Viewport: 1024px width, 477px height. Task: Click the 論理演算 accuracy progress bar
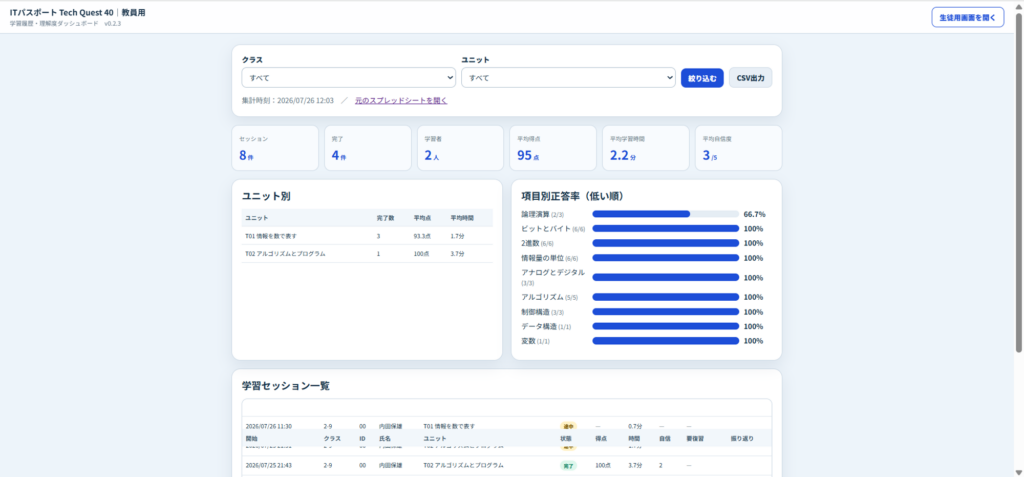(x=665, y=214)
